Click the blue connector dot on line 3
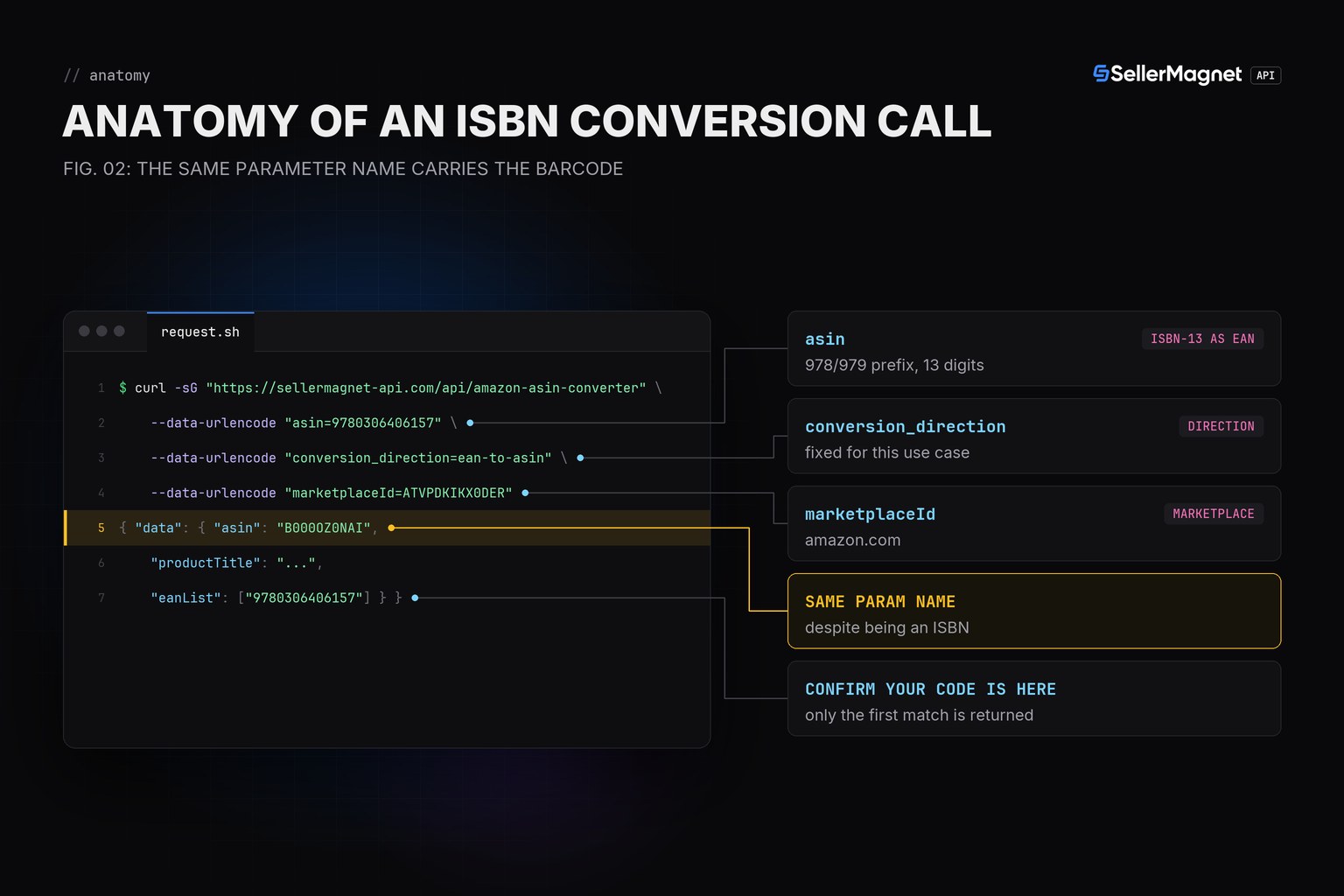This screenshot has height=896, width=1344. coord(580,458)
